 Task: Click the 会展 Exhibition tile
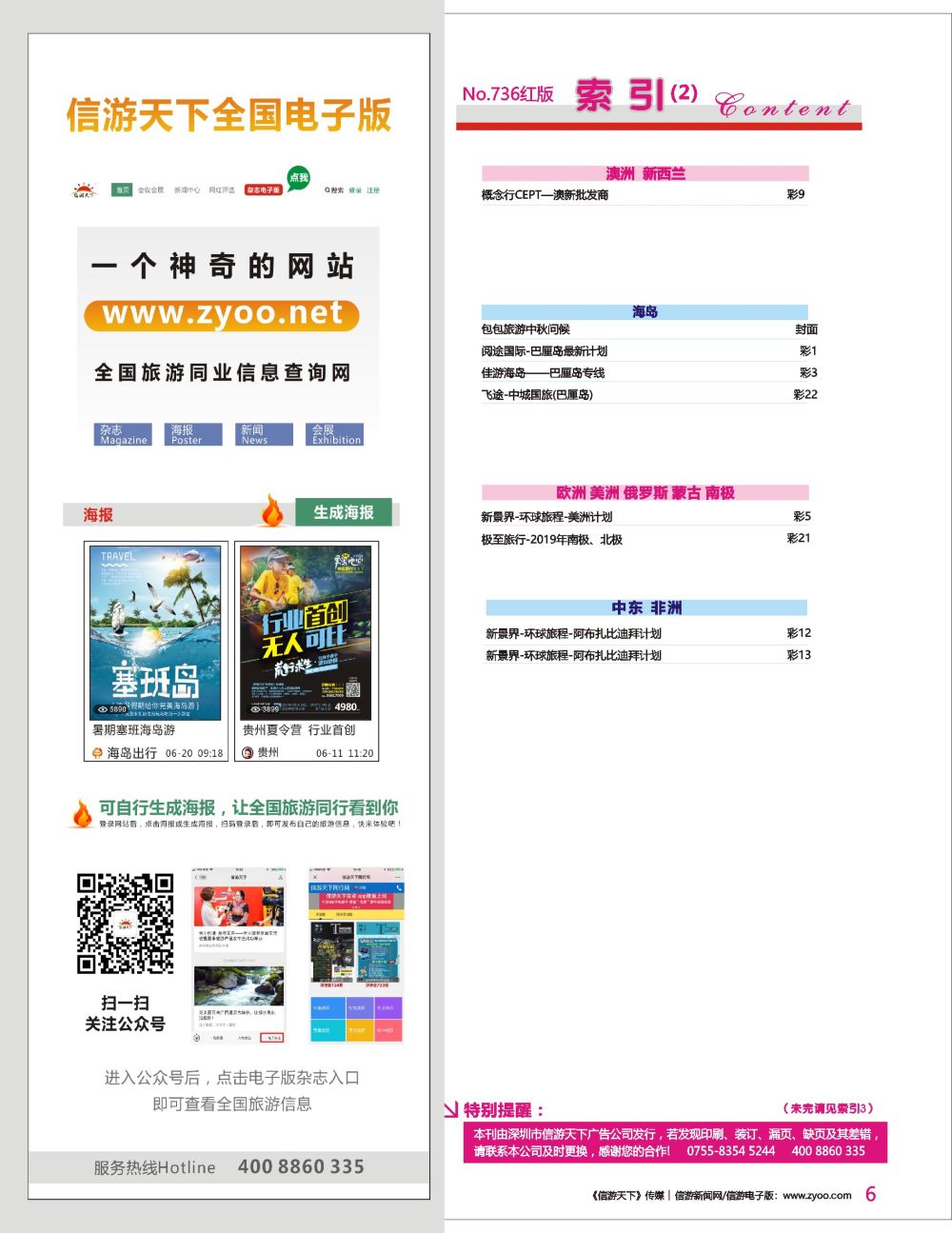[335, 434]
